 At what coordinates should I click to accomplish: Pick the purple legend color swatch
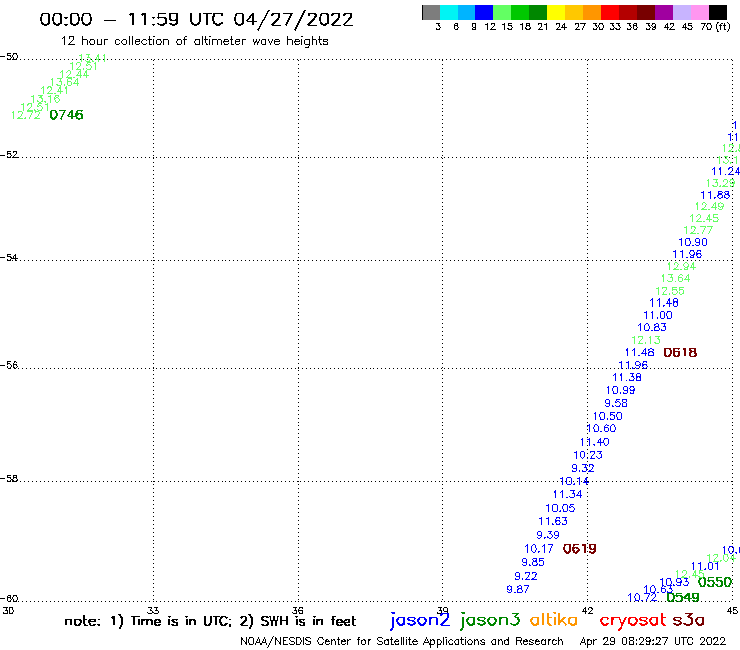pos(664,12)
